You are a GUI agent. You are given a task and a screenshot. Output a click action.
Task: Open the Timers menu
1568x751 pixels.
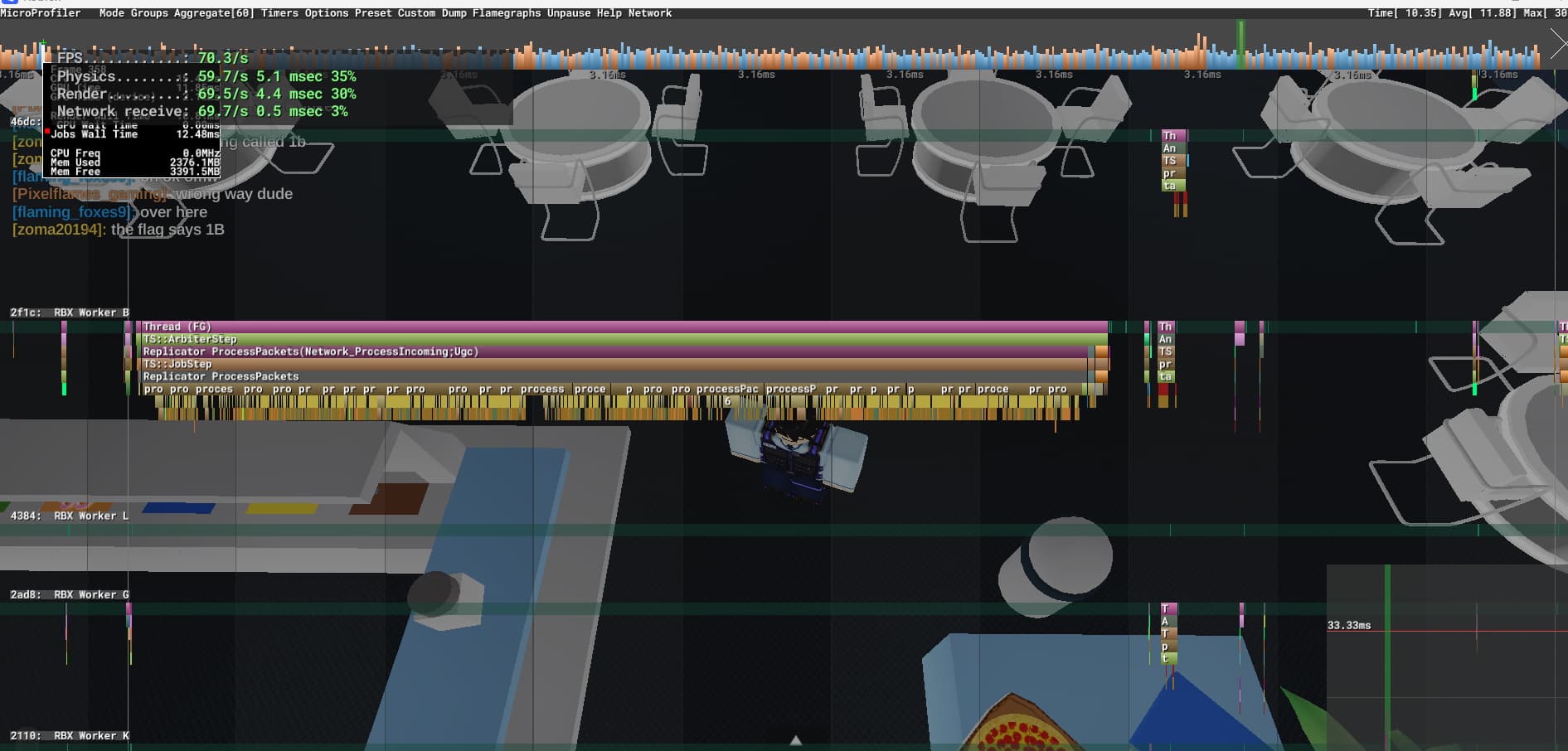point(279,13)
